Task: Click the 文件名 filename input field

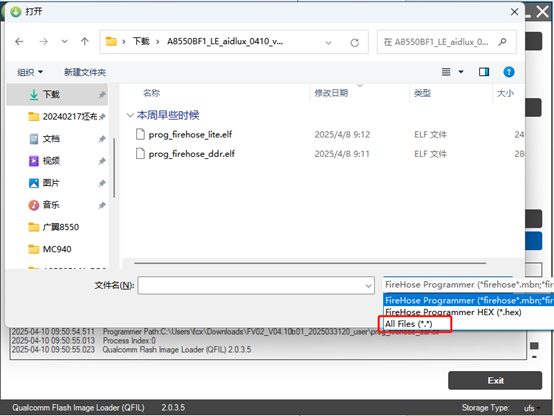Action: (256, 285)
